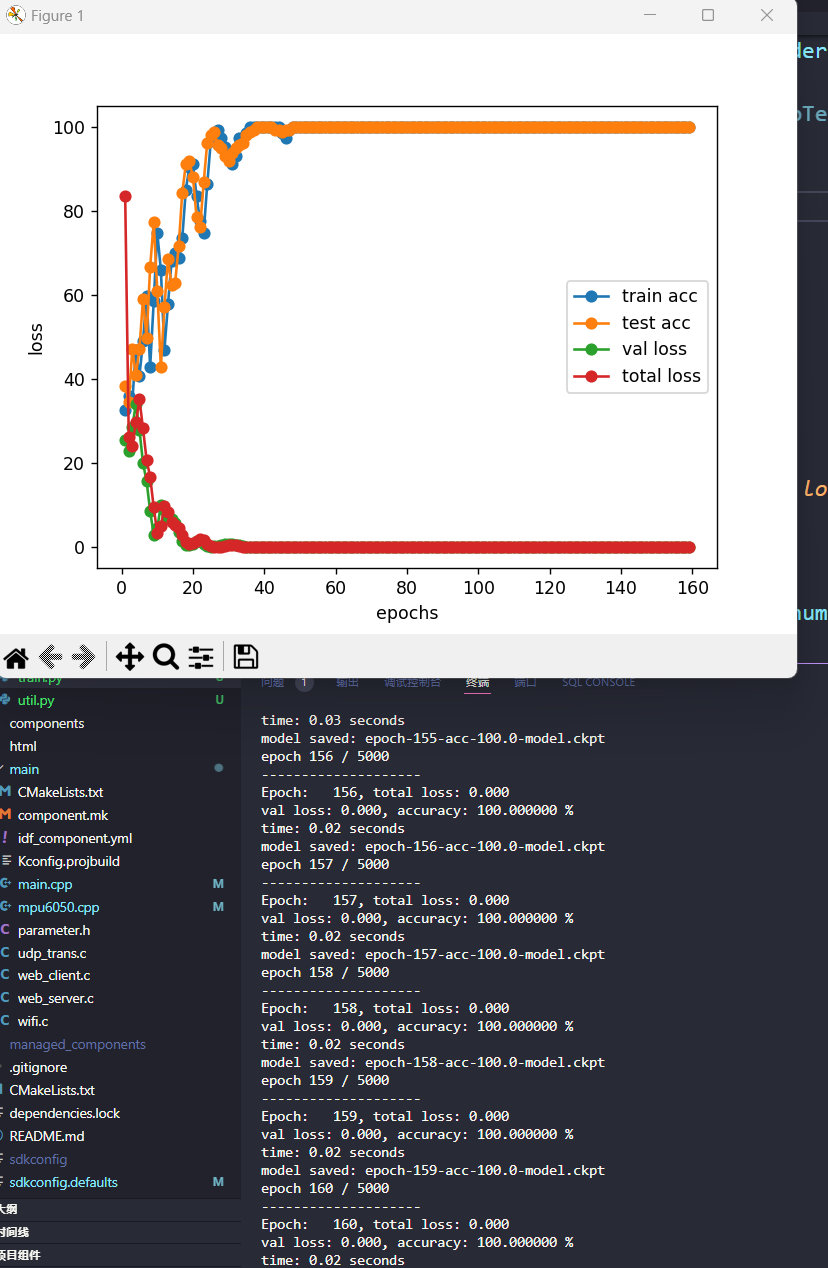The image size is (828, 1268).
Task: Switch to the 终端 terminal tab
Action: (x=477, y=683)
